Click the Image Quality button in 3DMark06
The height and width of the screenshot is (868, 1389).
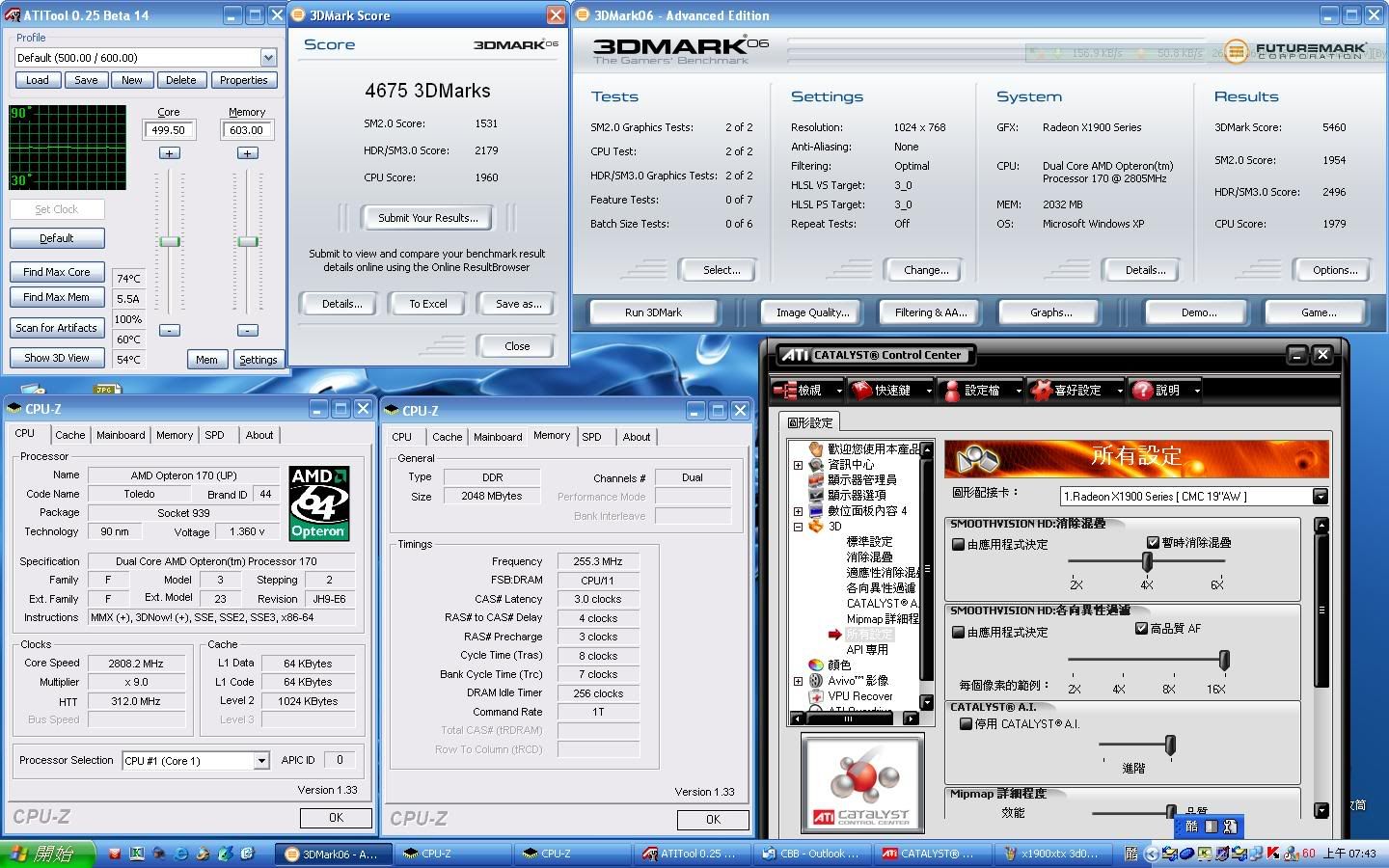[812, 312]
